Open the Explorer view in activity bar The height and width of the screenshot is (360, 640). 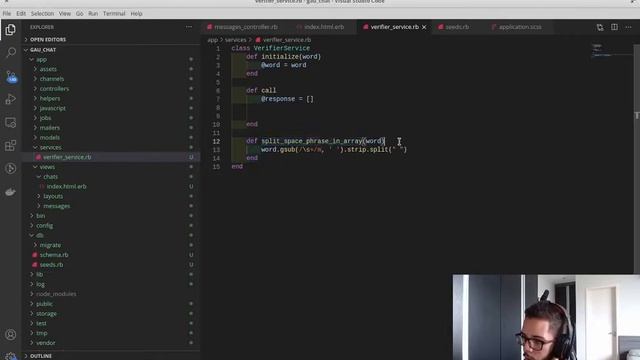coord(11,29)
